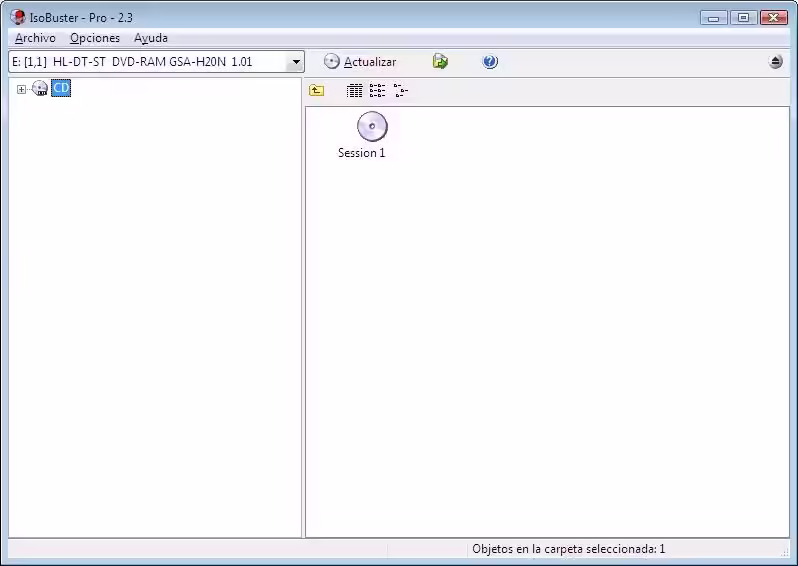The width and height of the screenshot is (798, 566).
Task: Click the IsoBuster app icon in title bar
Action: point(18,17)
